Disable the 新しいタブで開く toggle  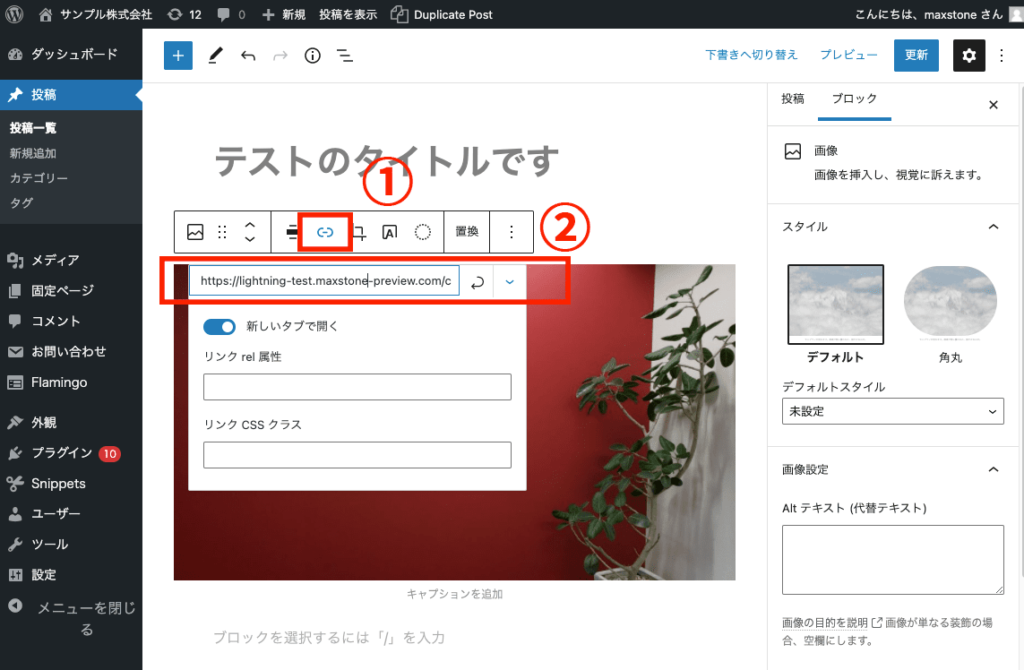tap(220, 325)
